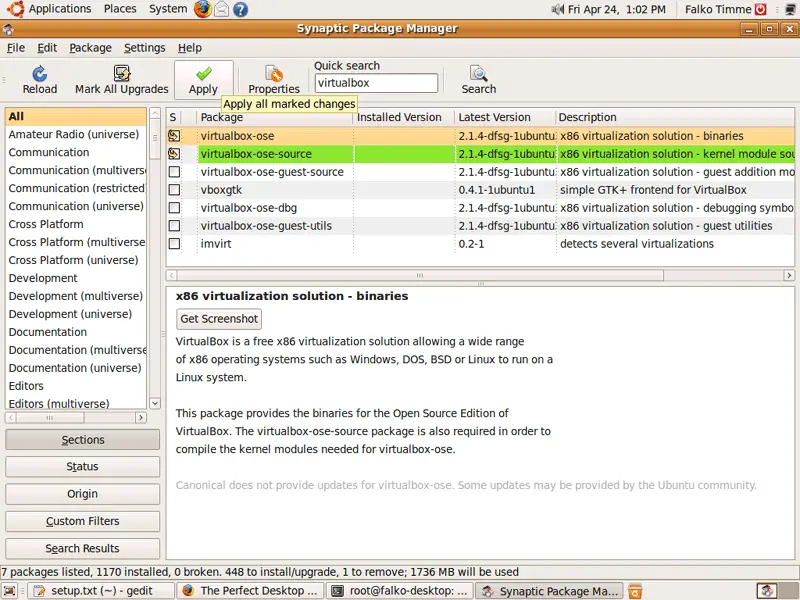Mark the imvirt package checkbox
The image size is (800, 600).
tap(174, 243)
